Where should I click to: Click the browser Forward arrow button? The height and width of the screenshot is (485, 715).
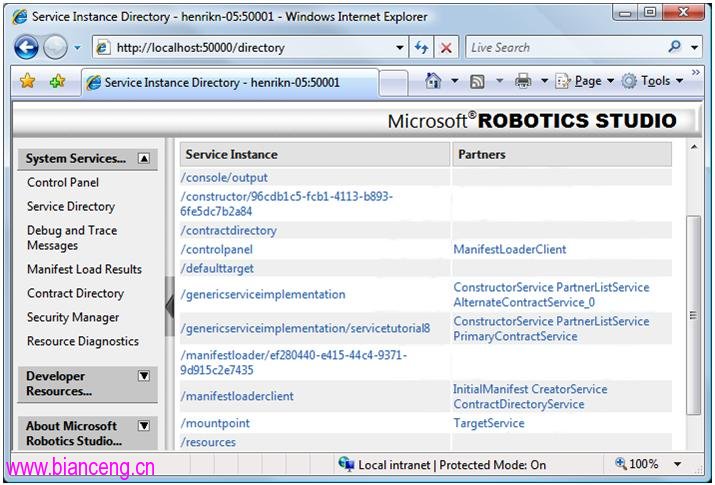(x=56, y=47)
